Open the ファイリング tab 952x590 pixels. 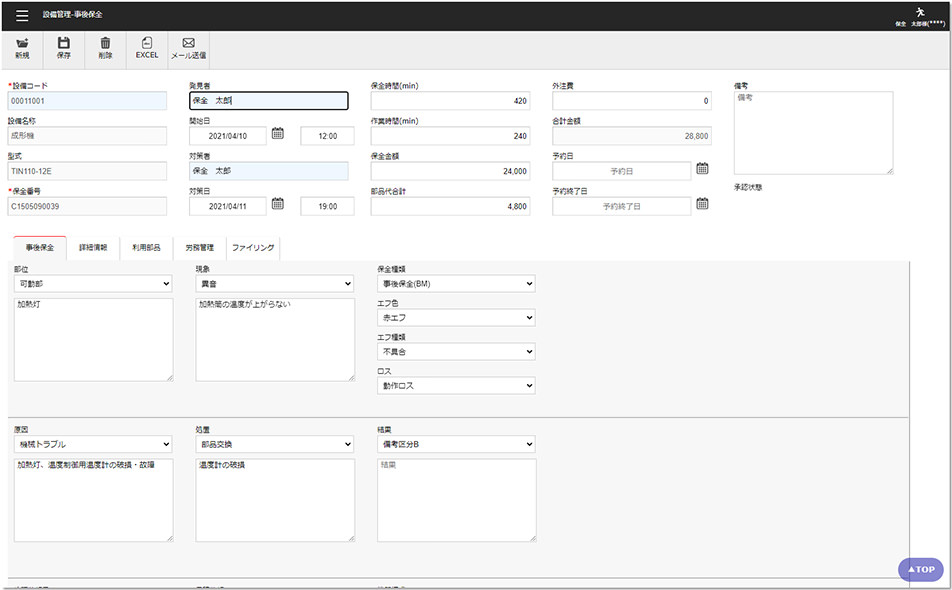coord(253,248)
